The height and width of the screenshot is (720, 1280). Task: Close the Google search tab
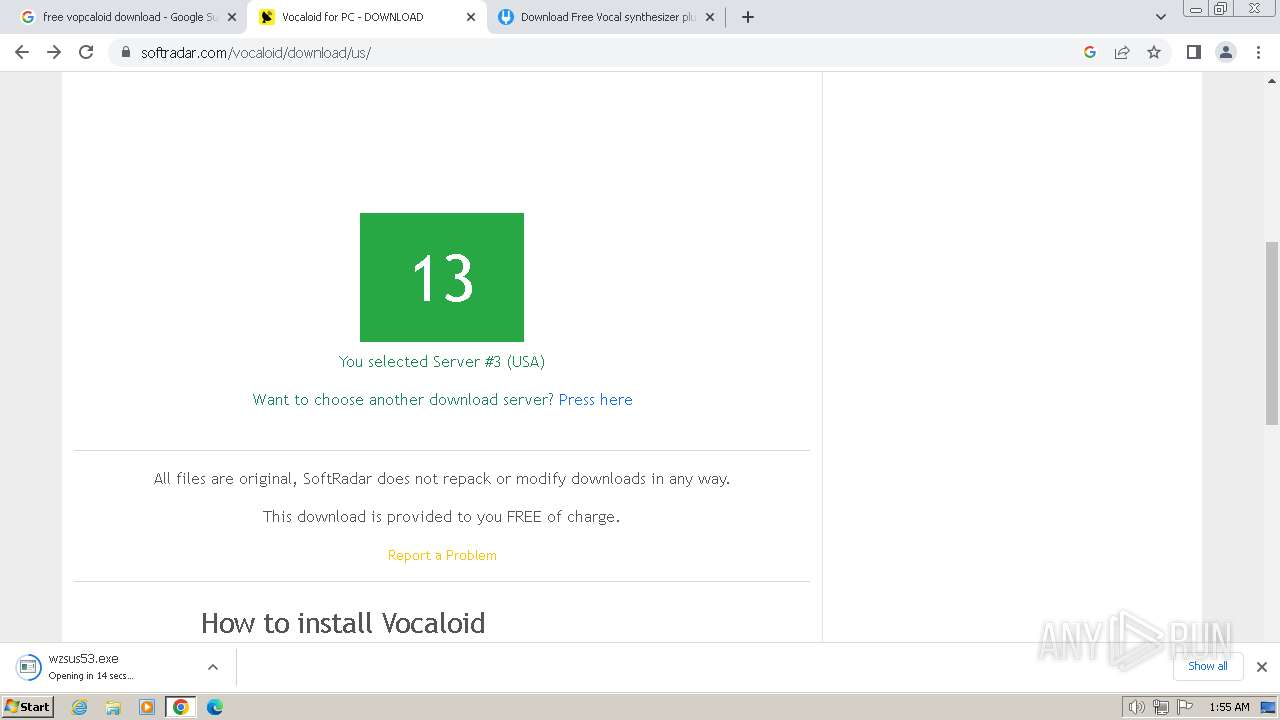(x=232, y=17)
